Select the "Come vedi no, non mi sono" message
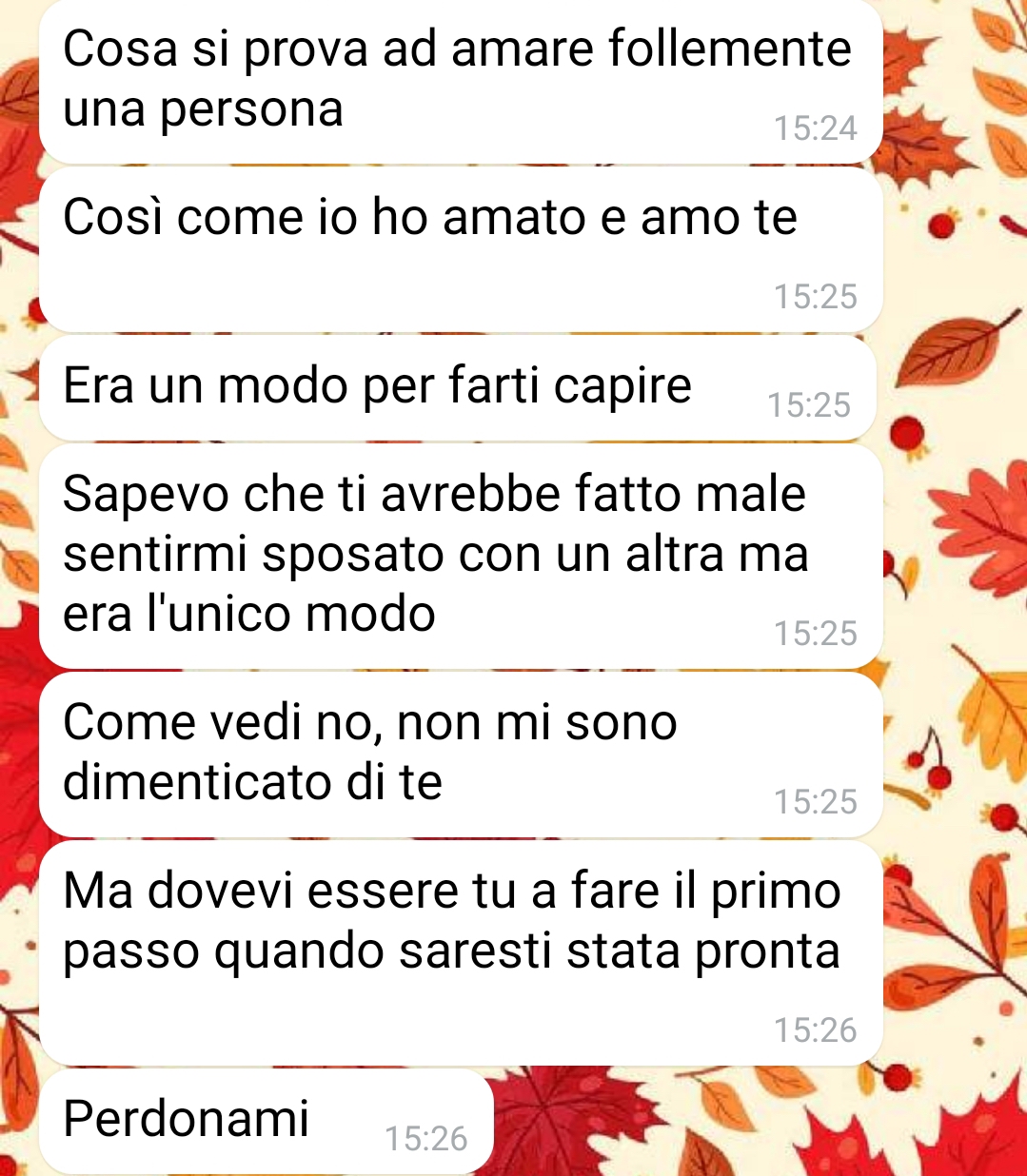This screenshot has width=1027, height=1176. (x=461, y=755)
